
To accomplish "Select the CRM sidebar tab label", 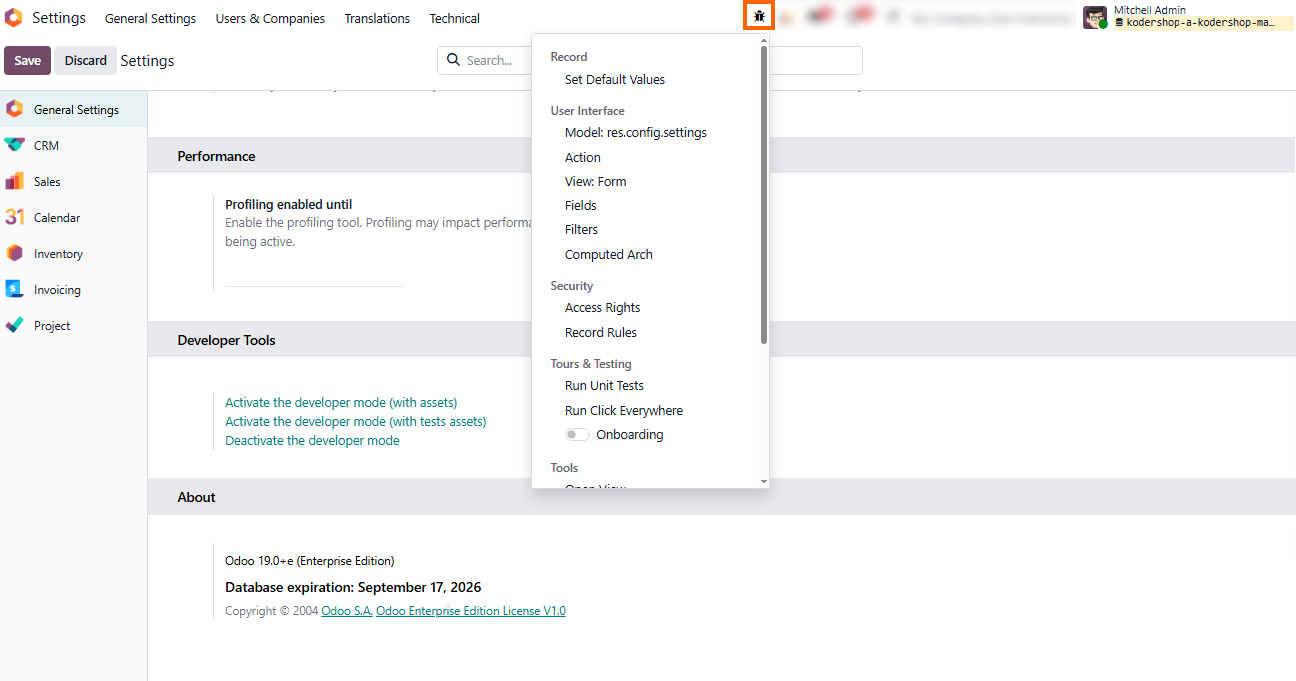I will pos(46,146).
